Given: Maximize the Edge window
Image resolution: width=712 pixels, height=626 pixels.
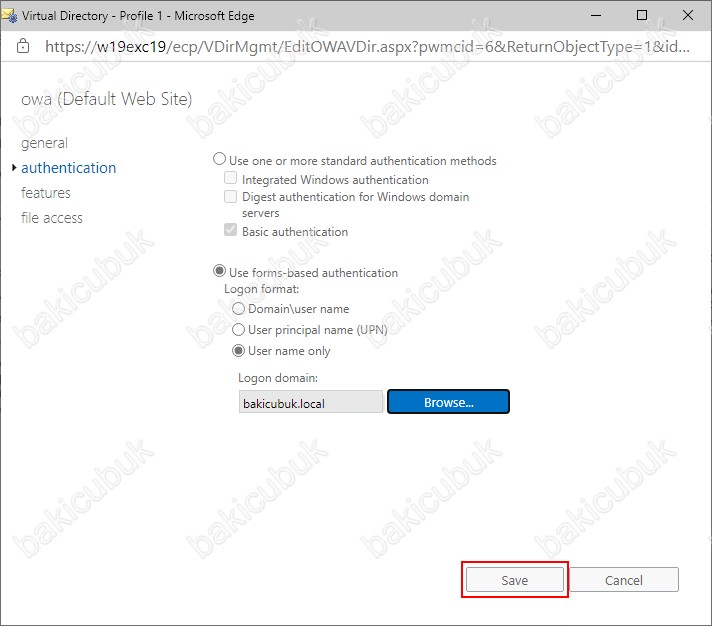Looking at the screenshot, I should [x=642, y=15].
